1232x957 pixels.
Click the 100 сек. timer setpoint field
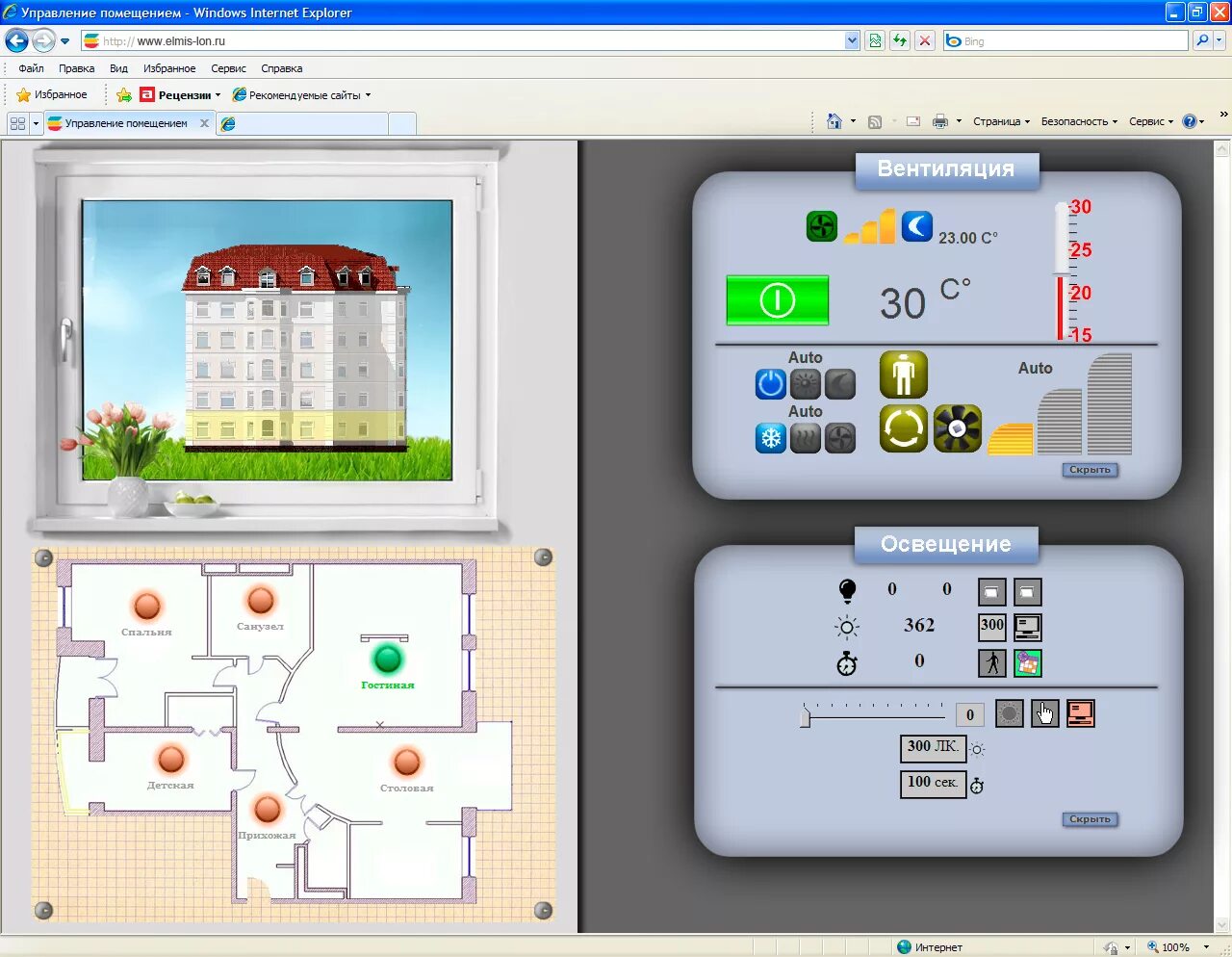tap(933, 784)
